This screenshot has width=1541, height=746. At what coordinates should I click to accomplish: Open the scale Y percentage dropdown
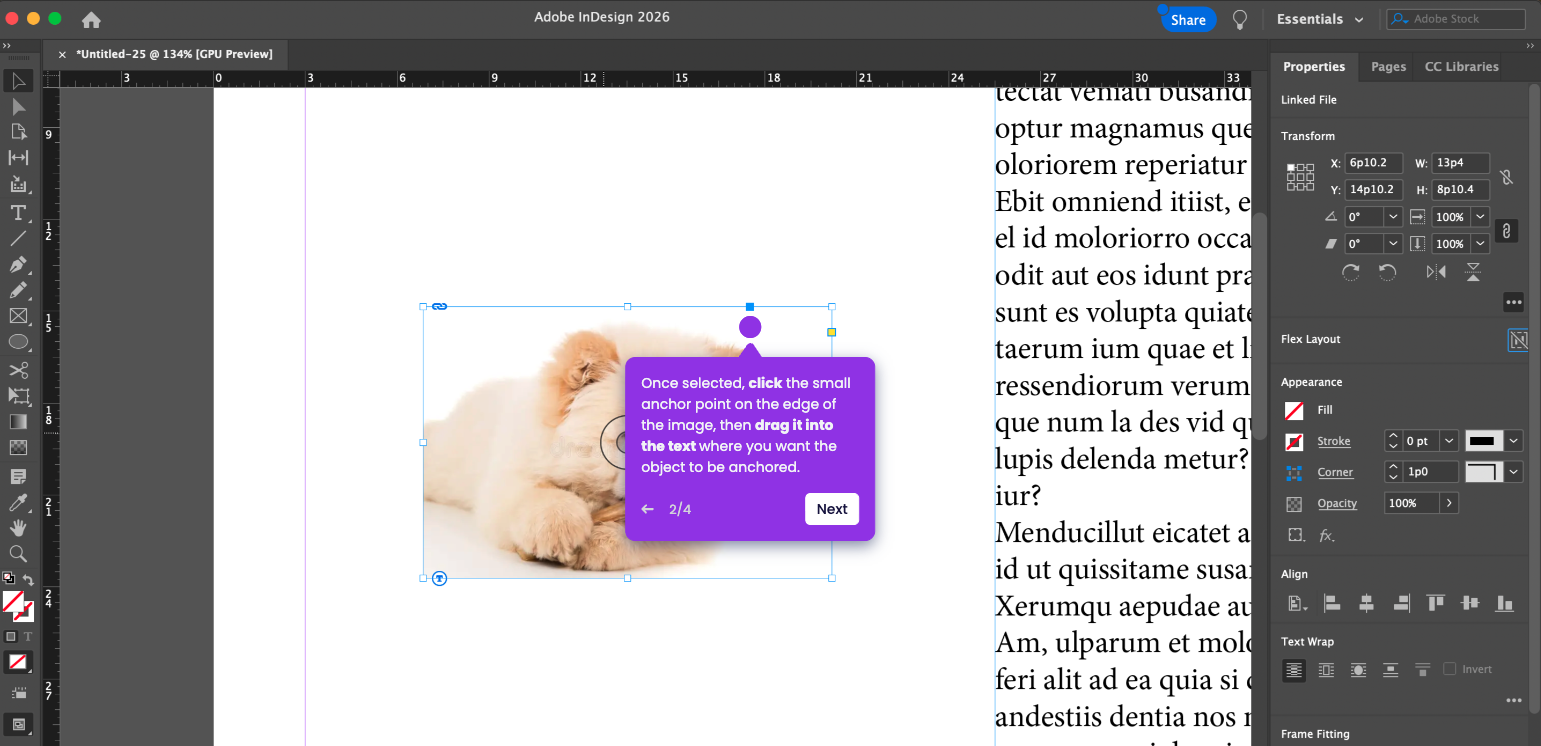(x=1480, y=244)
